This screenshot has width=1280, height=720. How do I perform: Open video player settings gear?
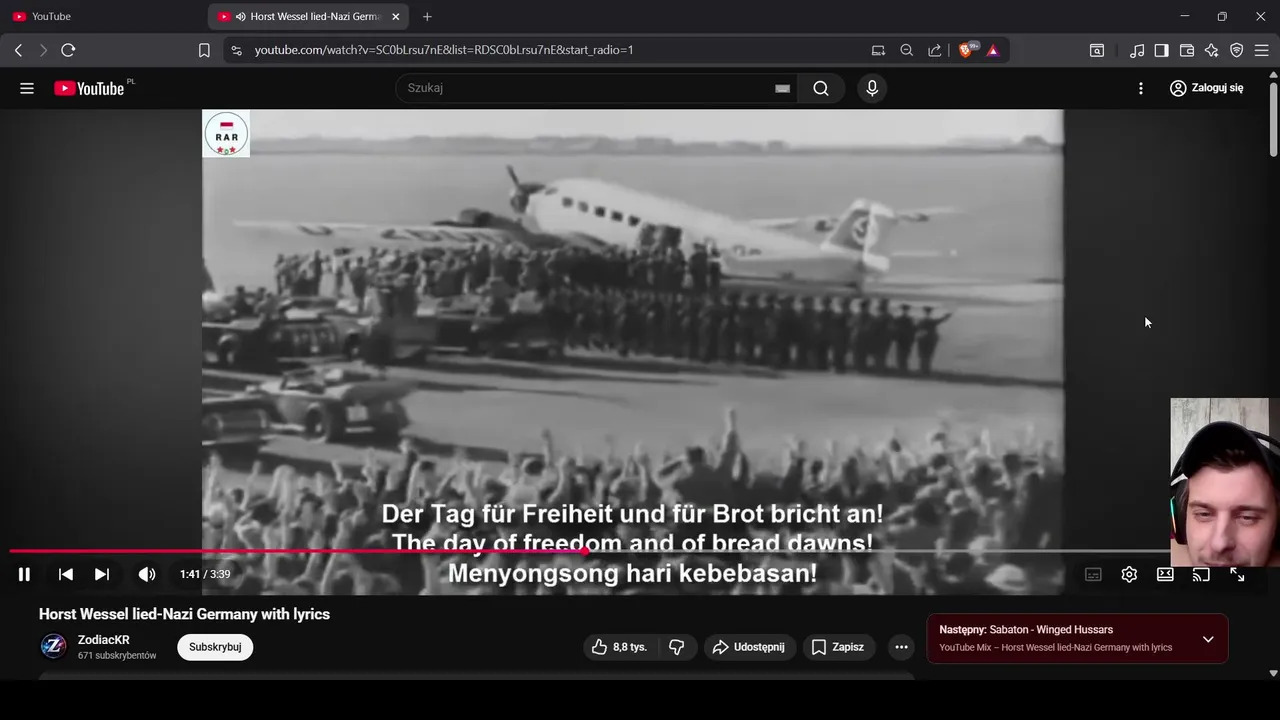[1129, 574]
